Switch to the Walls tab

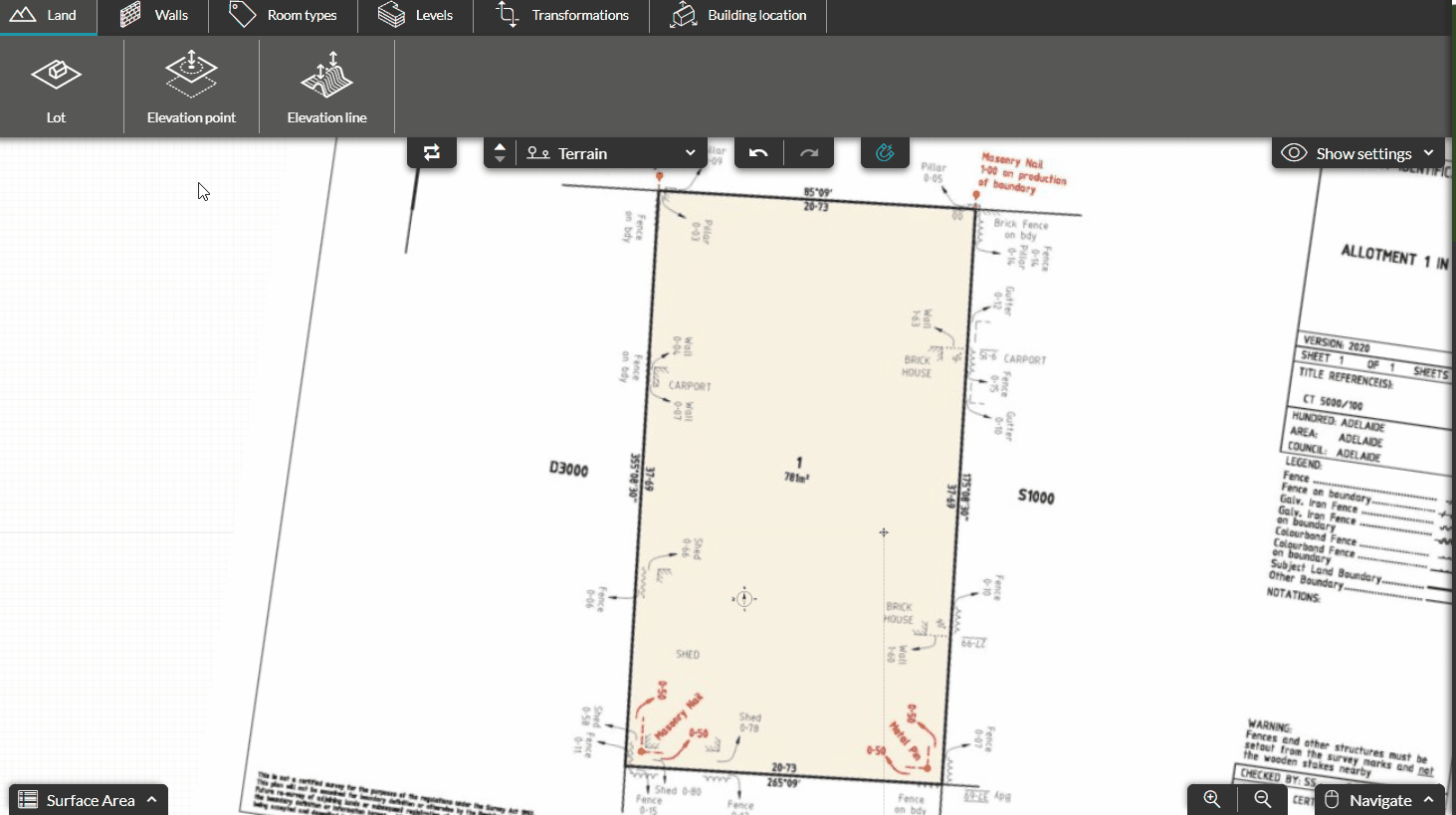153,15
